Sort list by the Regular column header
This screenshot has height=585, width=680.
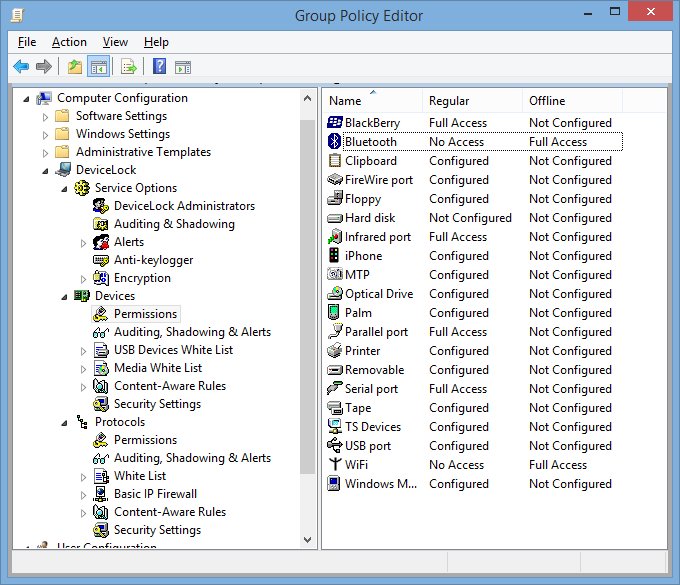pos(472,101)
